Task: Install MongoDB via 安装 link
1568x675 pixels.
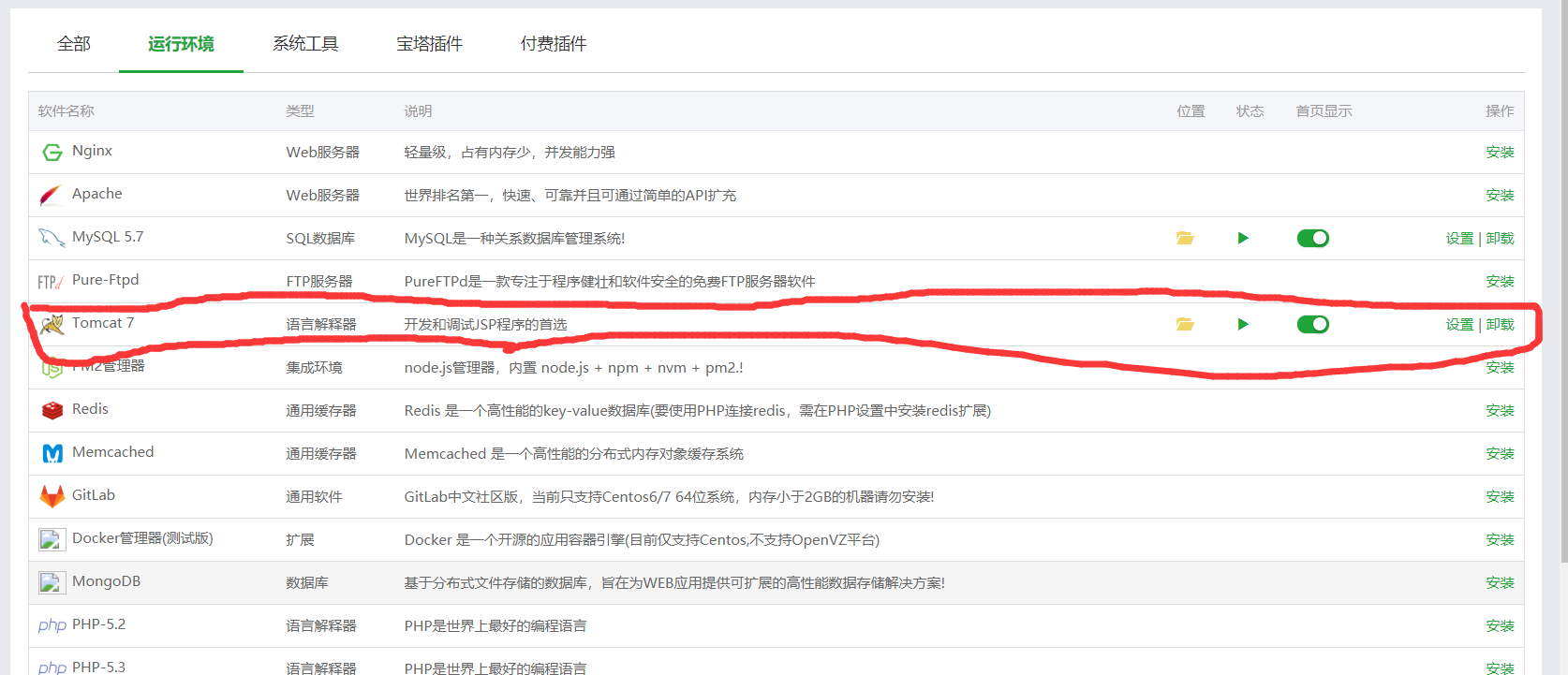Action: coord(1500,583)
